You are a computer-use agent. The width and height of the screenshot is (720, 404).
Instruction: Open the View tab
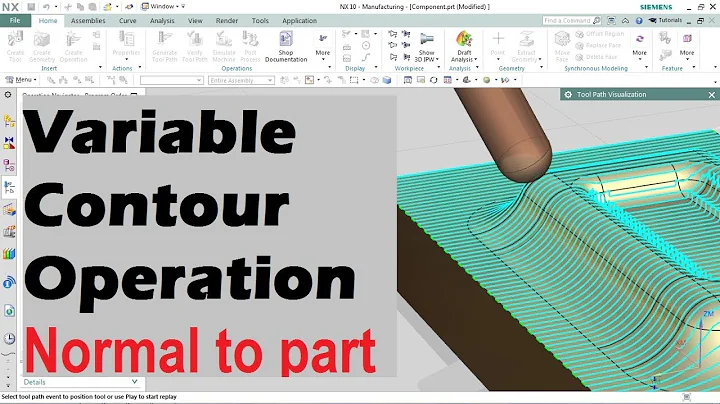point(195,21)
